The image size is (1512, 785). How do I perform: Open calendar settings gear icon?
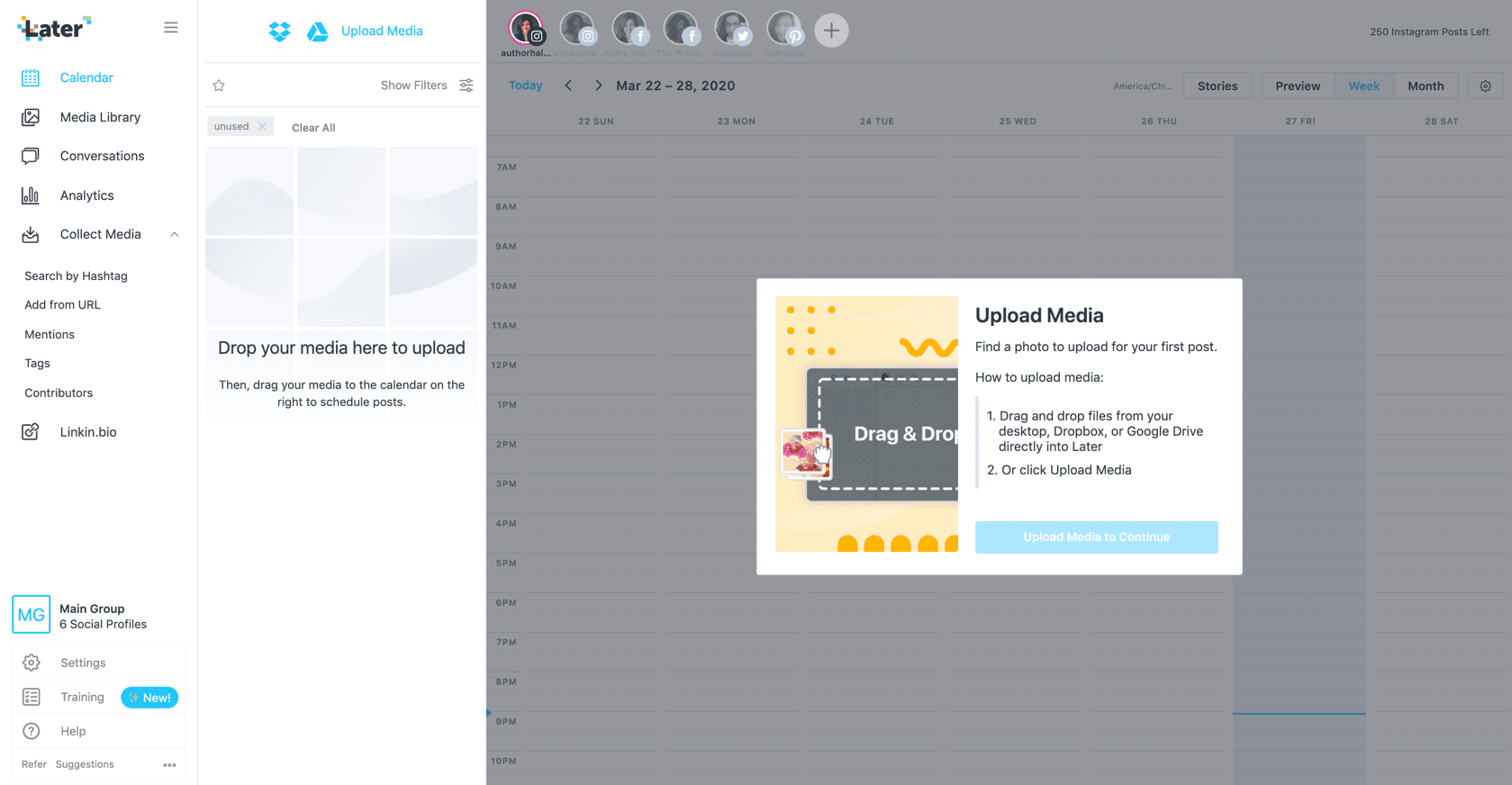pyautogui.click(x=1486, y=86)
